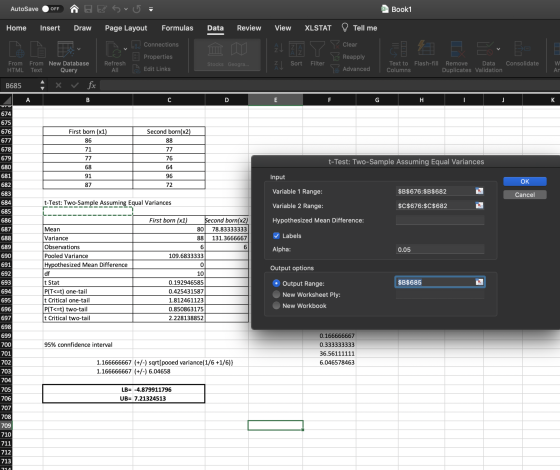The image size is (560, 470).
Task: Open the Undo history dropdown arrow
Action: pyautogui.click(x=126, y=9)
